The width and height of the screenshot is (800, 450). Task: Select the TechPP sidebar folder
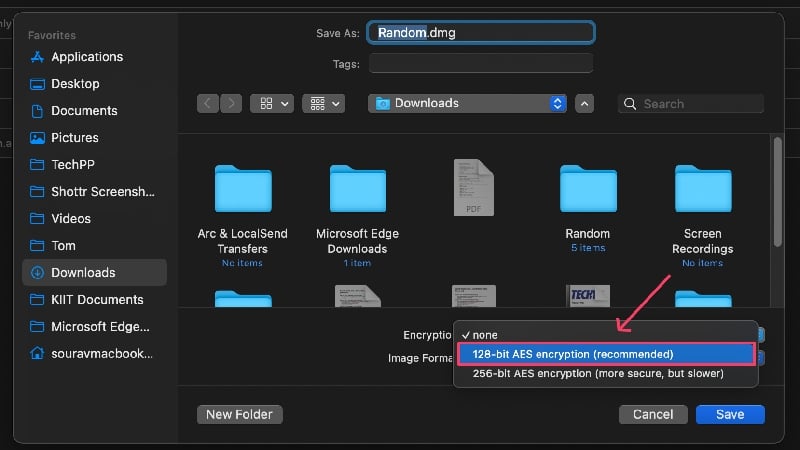tap(73, 165)
